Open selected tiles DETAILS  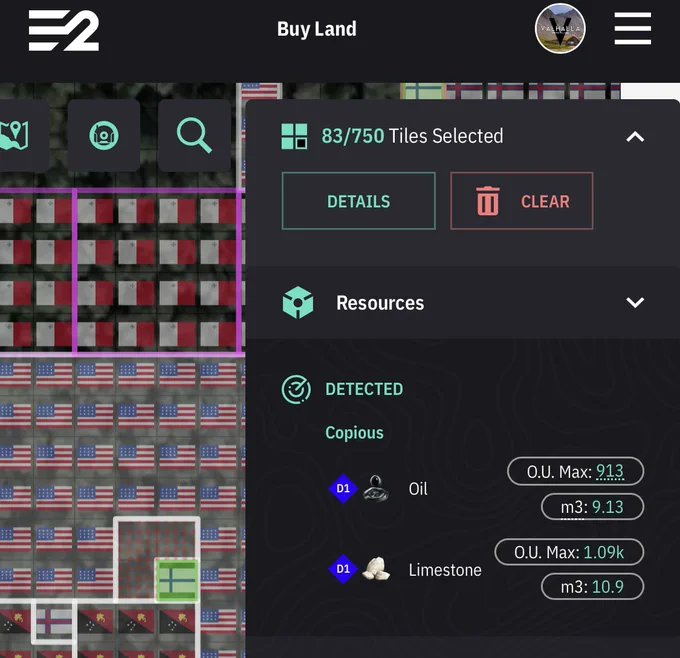[358, 201]
